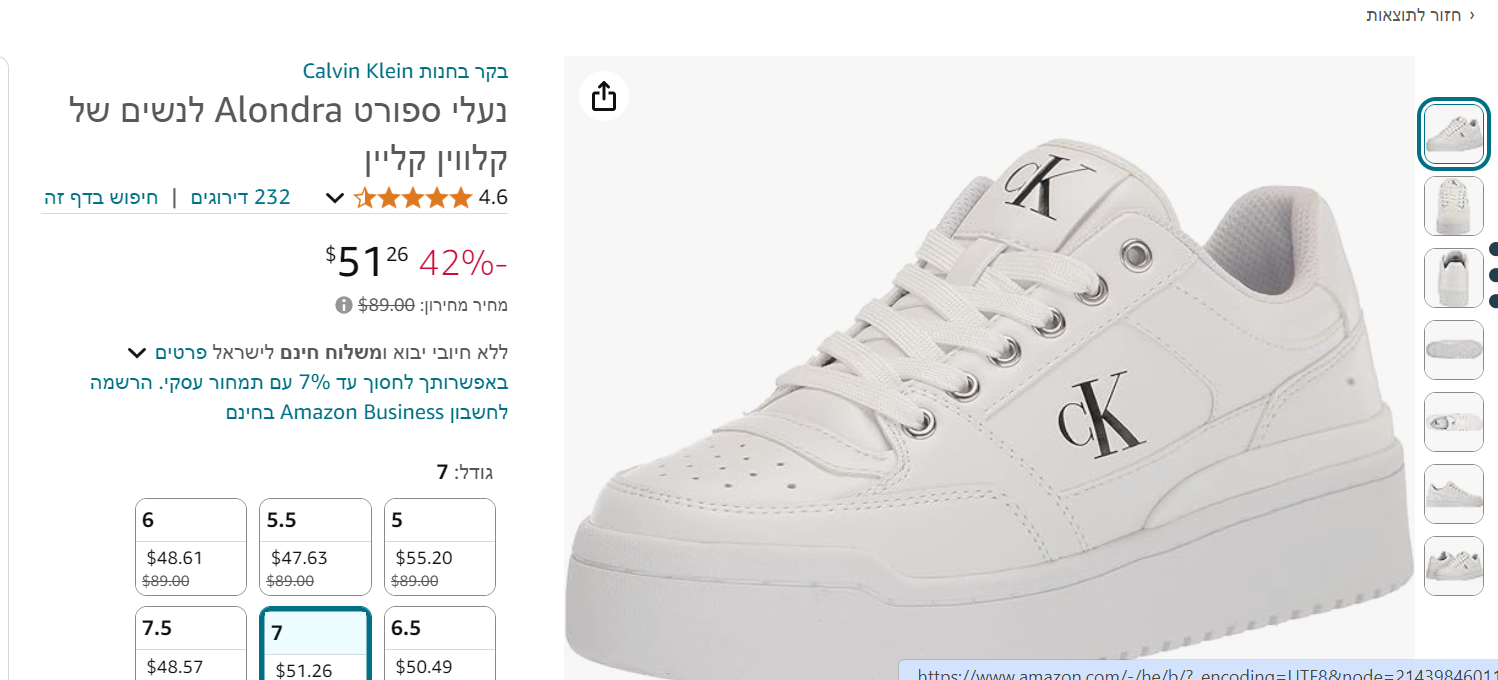
Task: Select the front-view shoe thumbnail
Action: click(x=1453, y=206)
